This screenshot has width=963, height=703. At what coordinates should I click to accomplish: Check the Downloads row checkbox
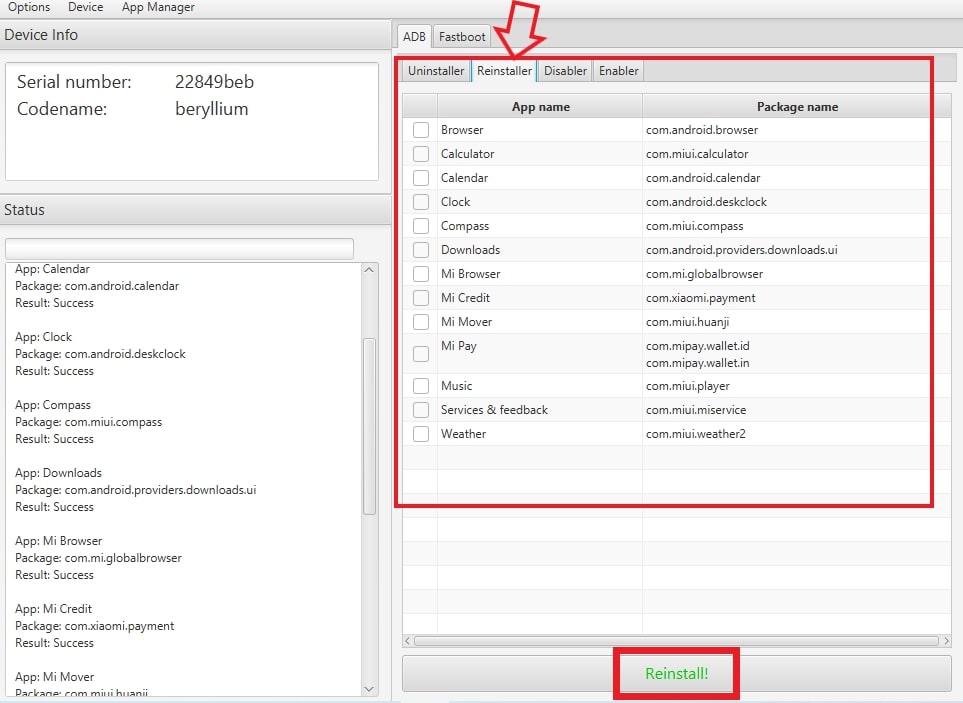point(421,250)
